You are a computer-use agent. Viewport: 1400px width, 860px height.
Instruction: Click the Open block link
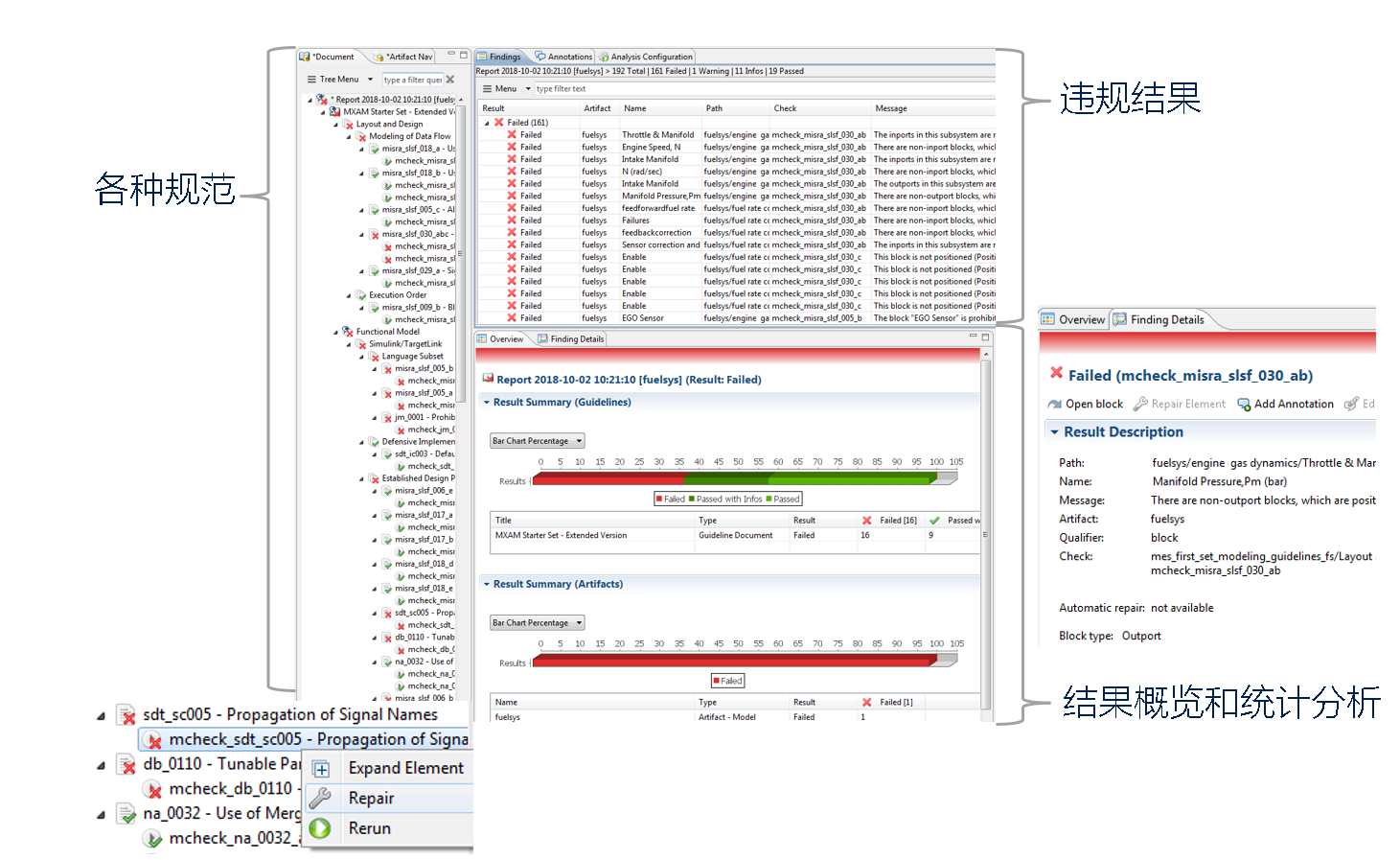point(1094,405)
